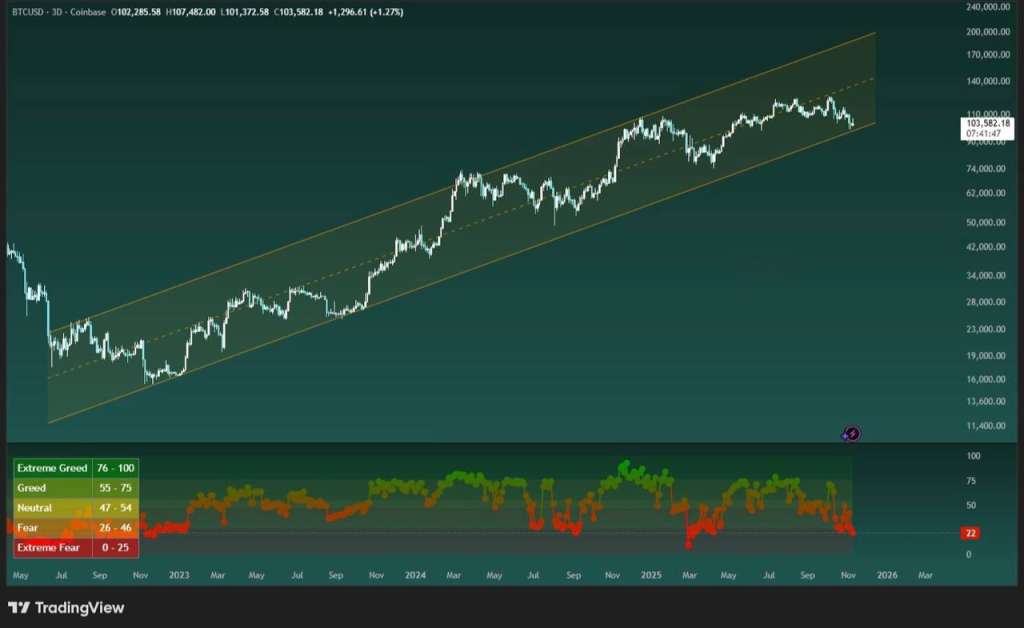Select the red Extreme Fear legend row
Image resolution: width=1024 pixels, height=628 pixels.
(x=76, y=548)
